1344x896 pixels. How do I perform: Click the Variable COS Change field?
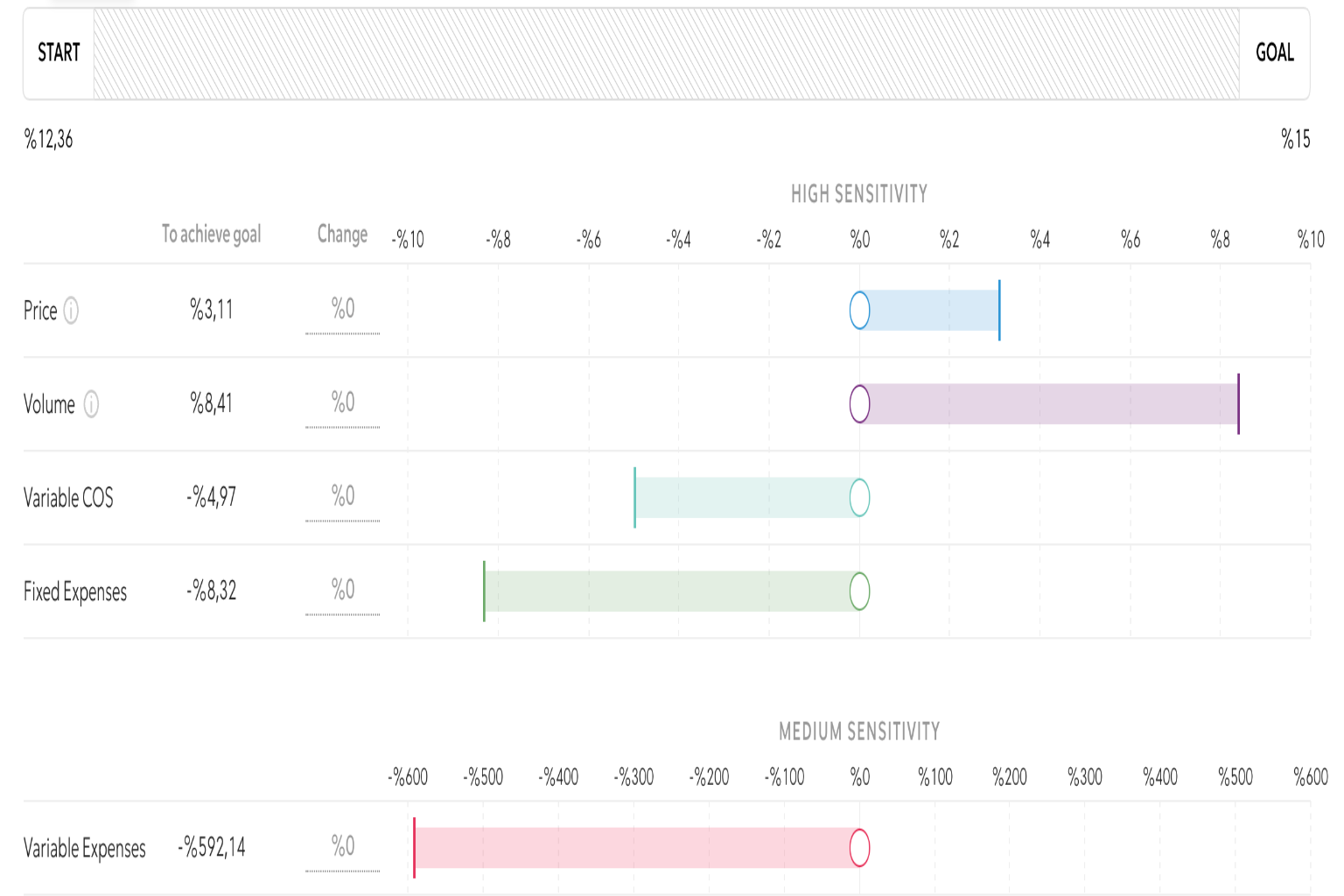tap(342, 497)
